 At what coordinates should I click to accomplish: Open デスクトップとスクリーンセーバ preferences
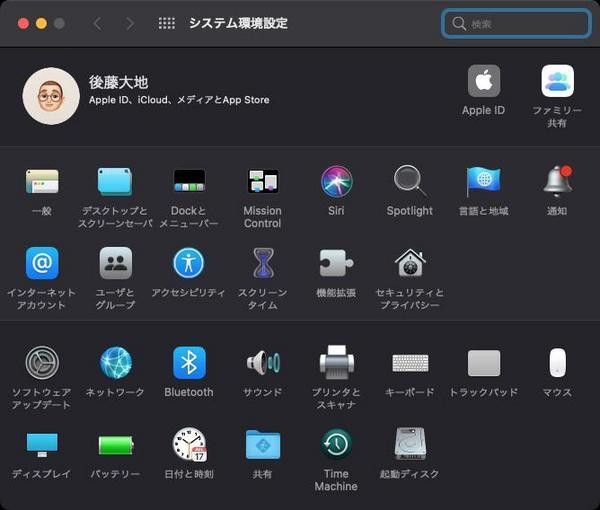(x=115, y=181)
